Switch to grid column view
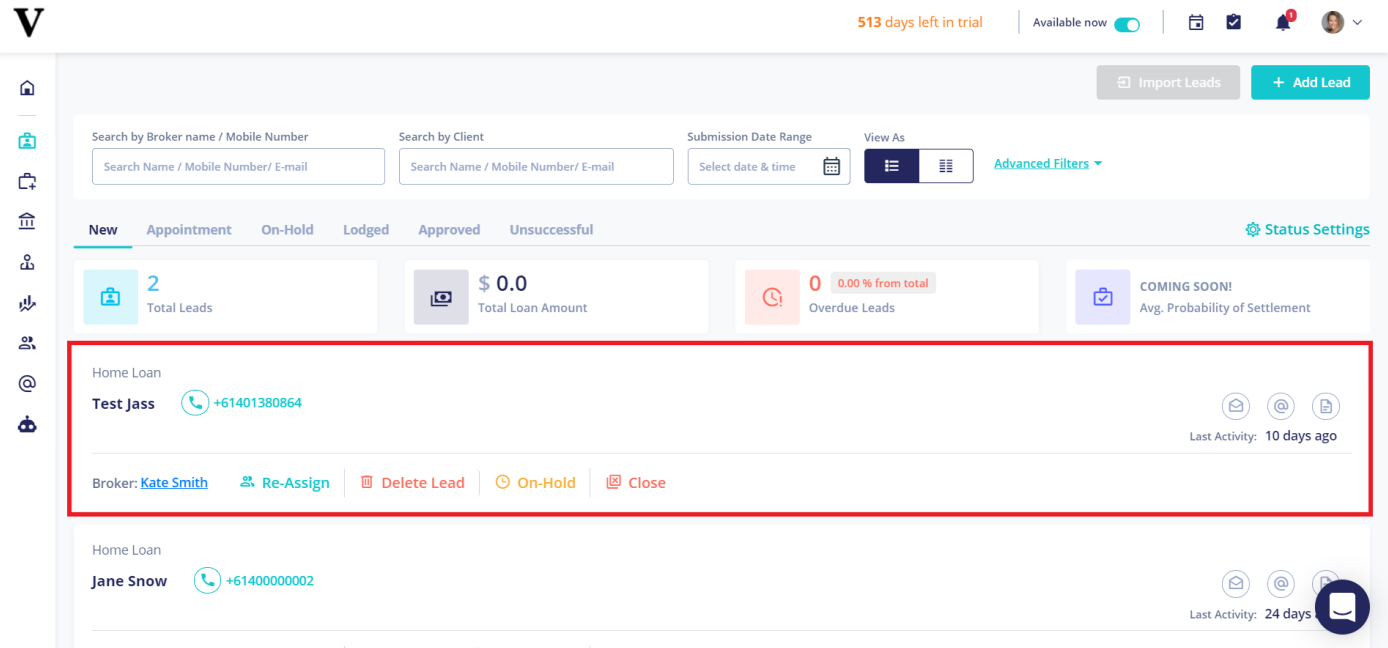 (x=946, y=166)
